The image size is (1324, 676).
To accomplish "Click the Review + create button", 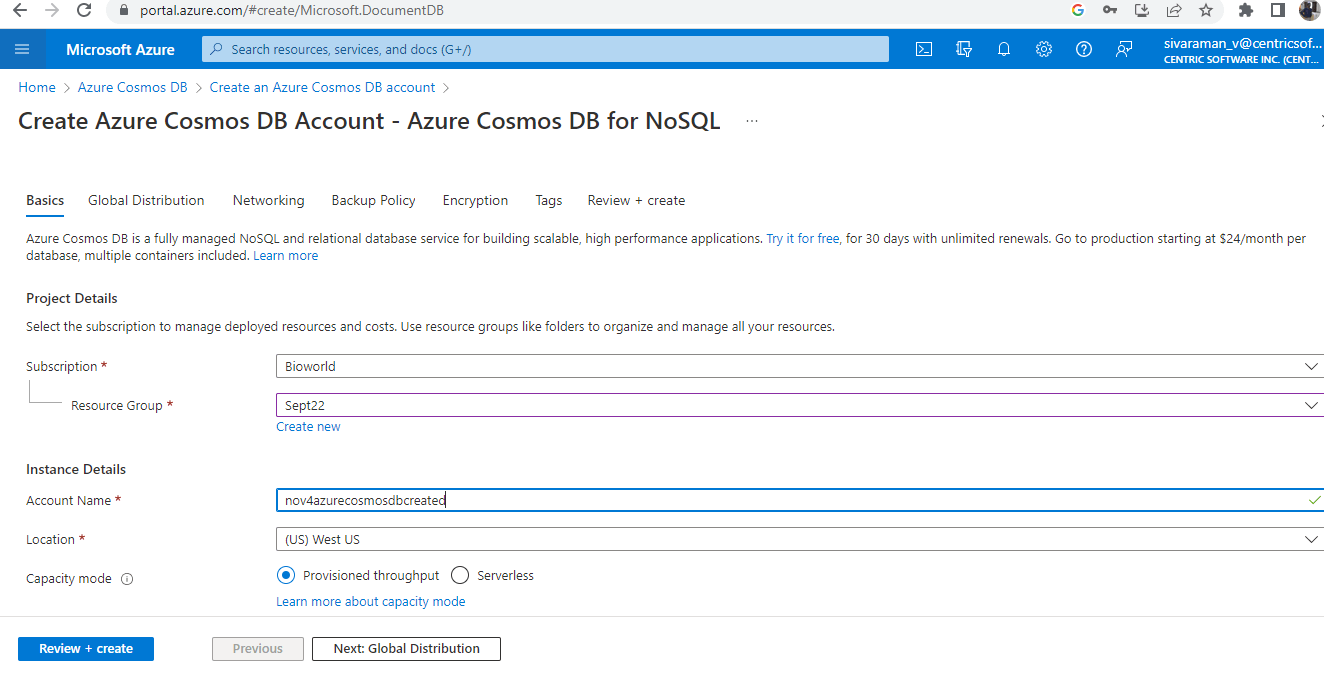I will pos(85,648).
